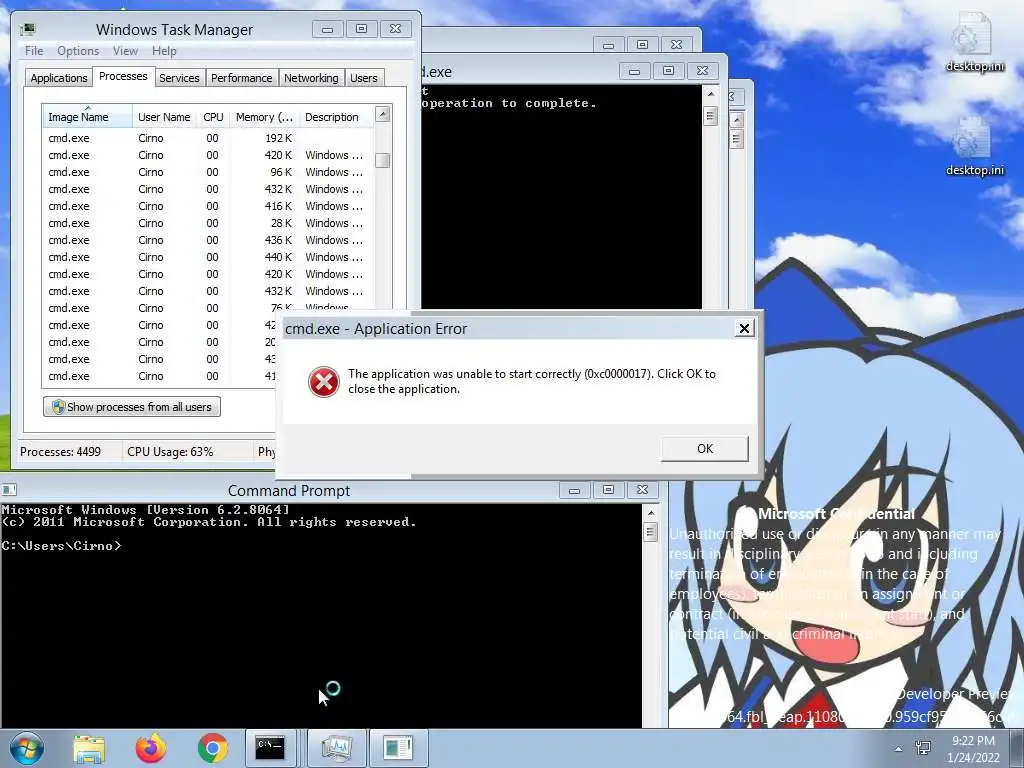Image resolution: width=1024 pixels, height=768 pixels.
Task: Select the cmd.exe row using 28 K
Action: click(x=208, y=223)
